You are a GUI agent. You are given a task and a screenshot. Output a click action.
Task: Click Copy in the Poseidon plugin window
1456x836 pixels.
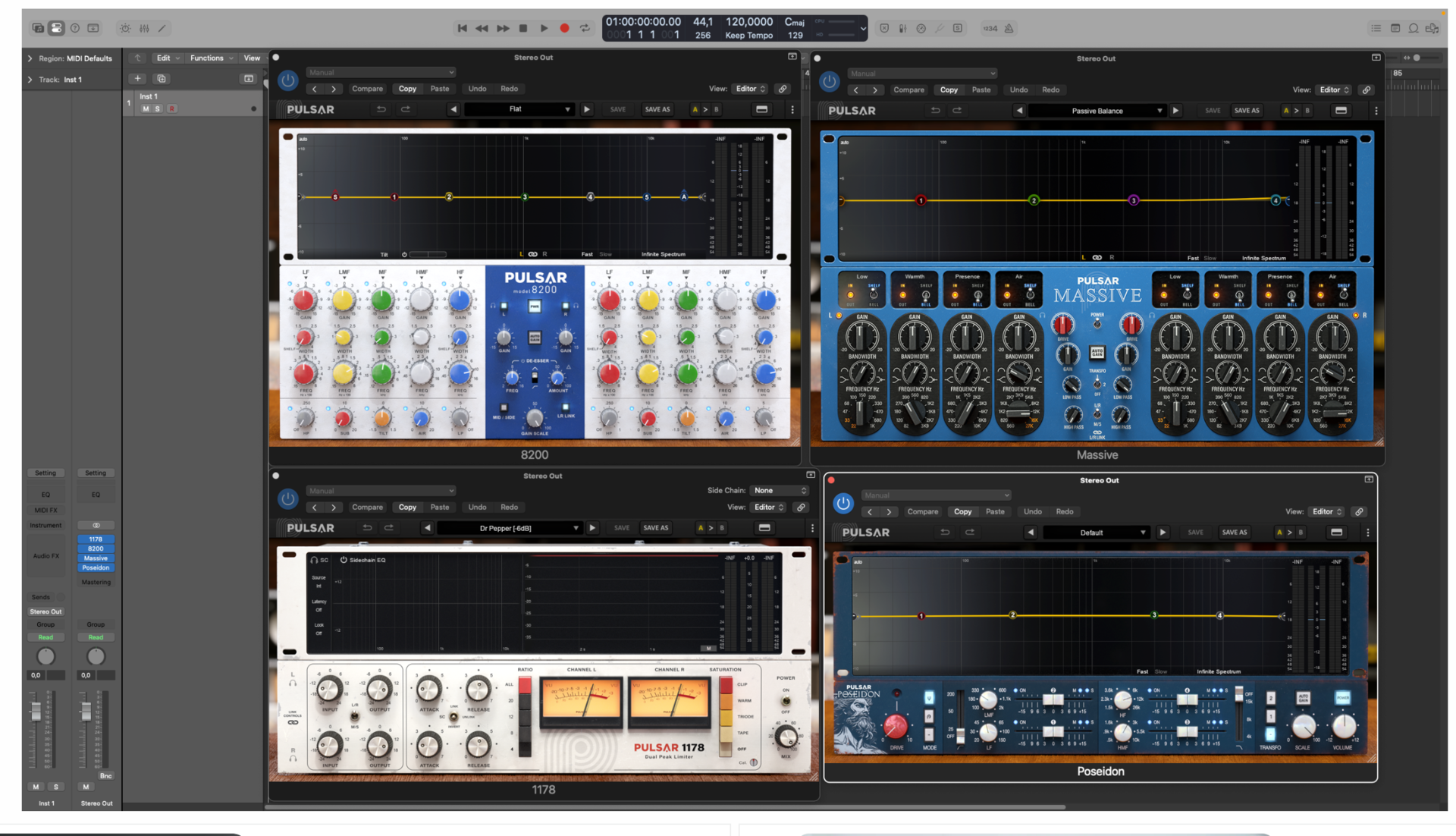pos(962,511)
